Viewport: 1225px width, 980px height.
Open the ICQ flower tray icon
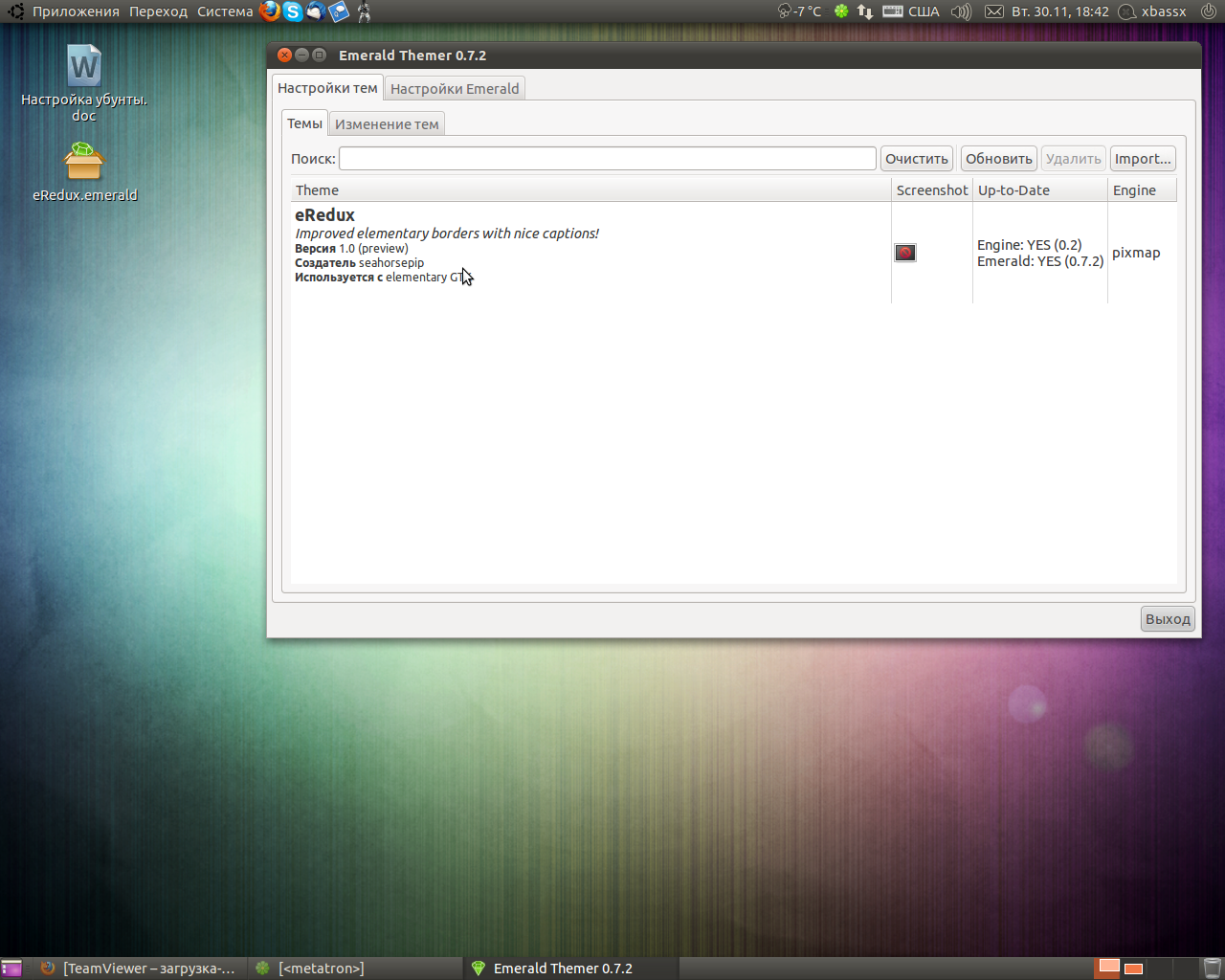[x=841, y=11]
